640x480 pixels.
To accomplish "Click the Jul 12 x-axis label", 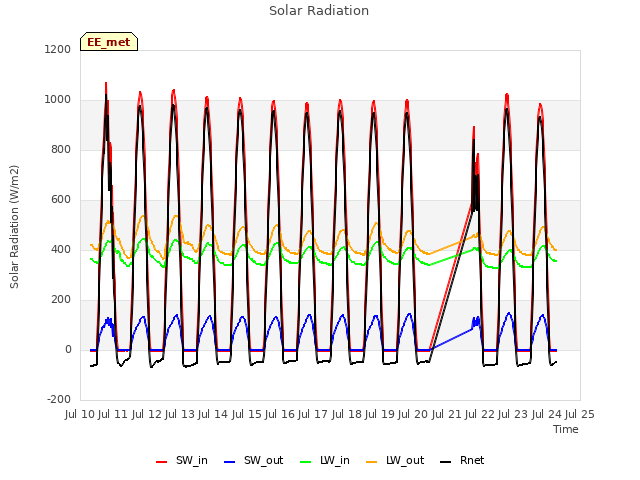I will tap(147, 414).
